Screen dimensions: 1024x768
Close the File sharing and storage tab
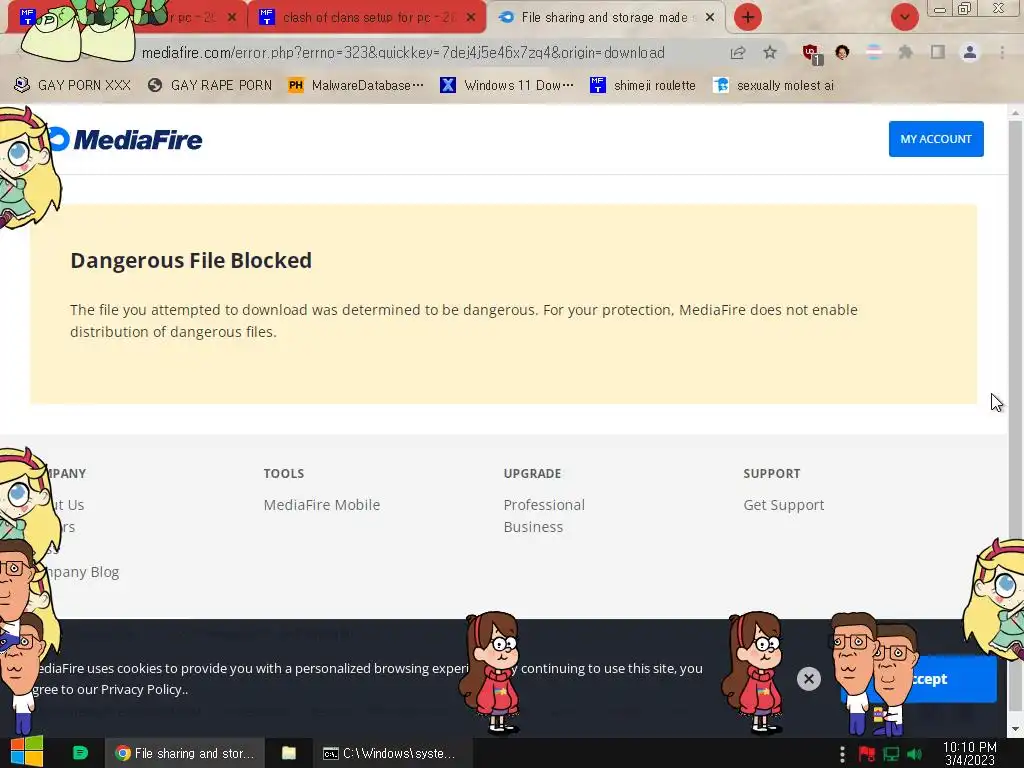coord(710,17)
